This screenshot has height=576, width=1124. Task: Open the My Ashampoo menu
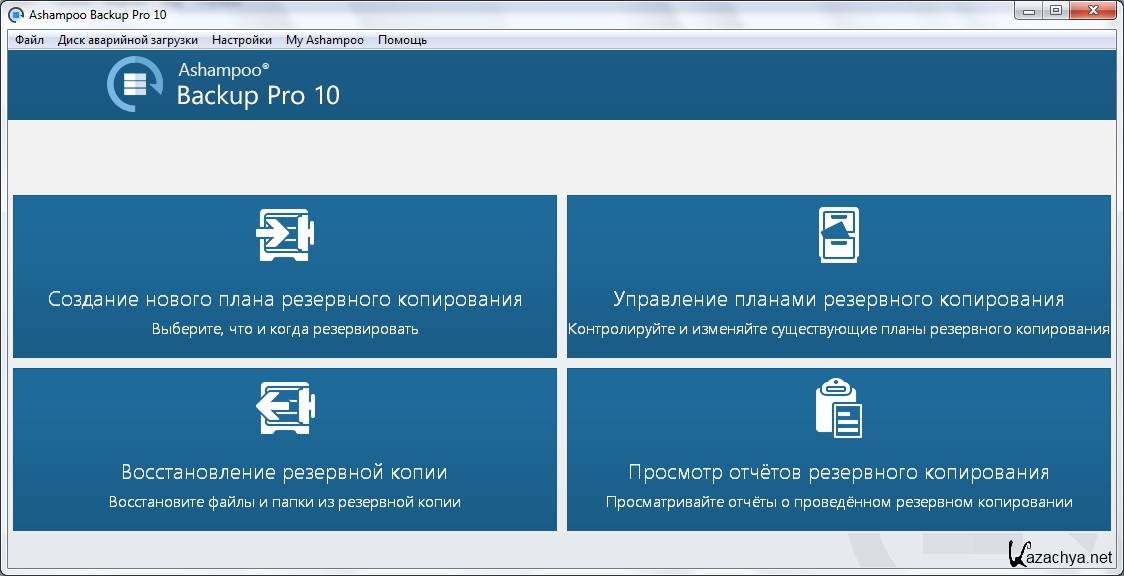325,40
